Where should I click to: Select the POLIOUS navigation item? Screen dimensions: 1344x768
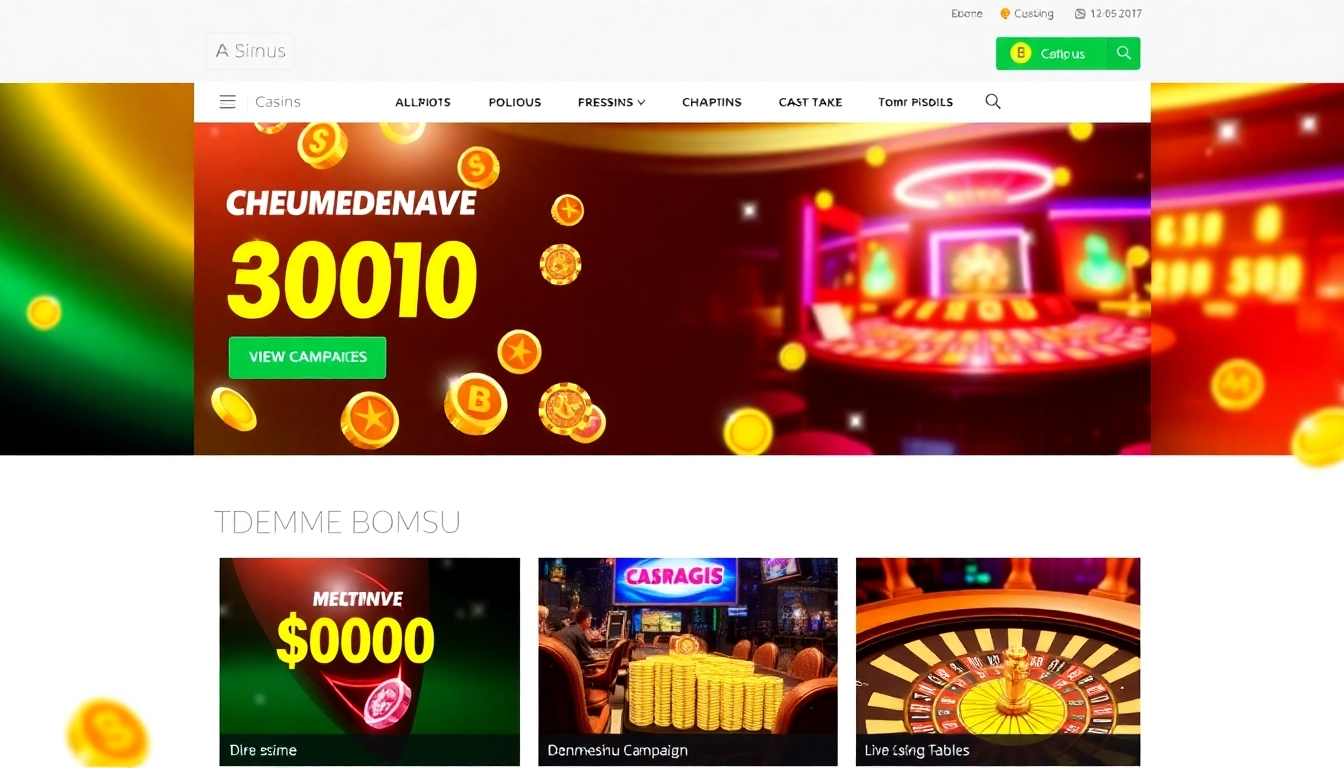[515, 102]
